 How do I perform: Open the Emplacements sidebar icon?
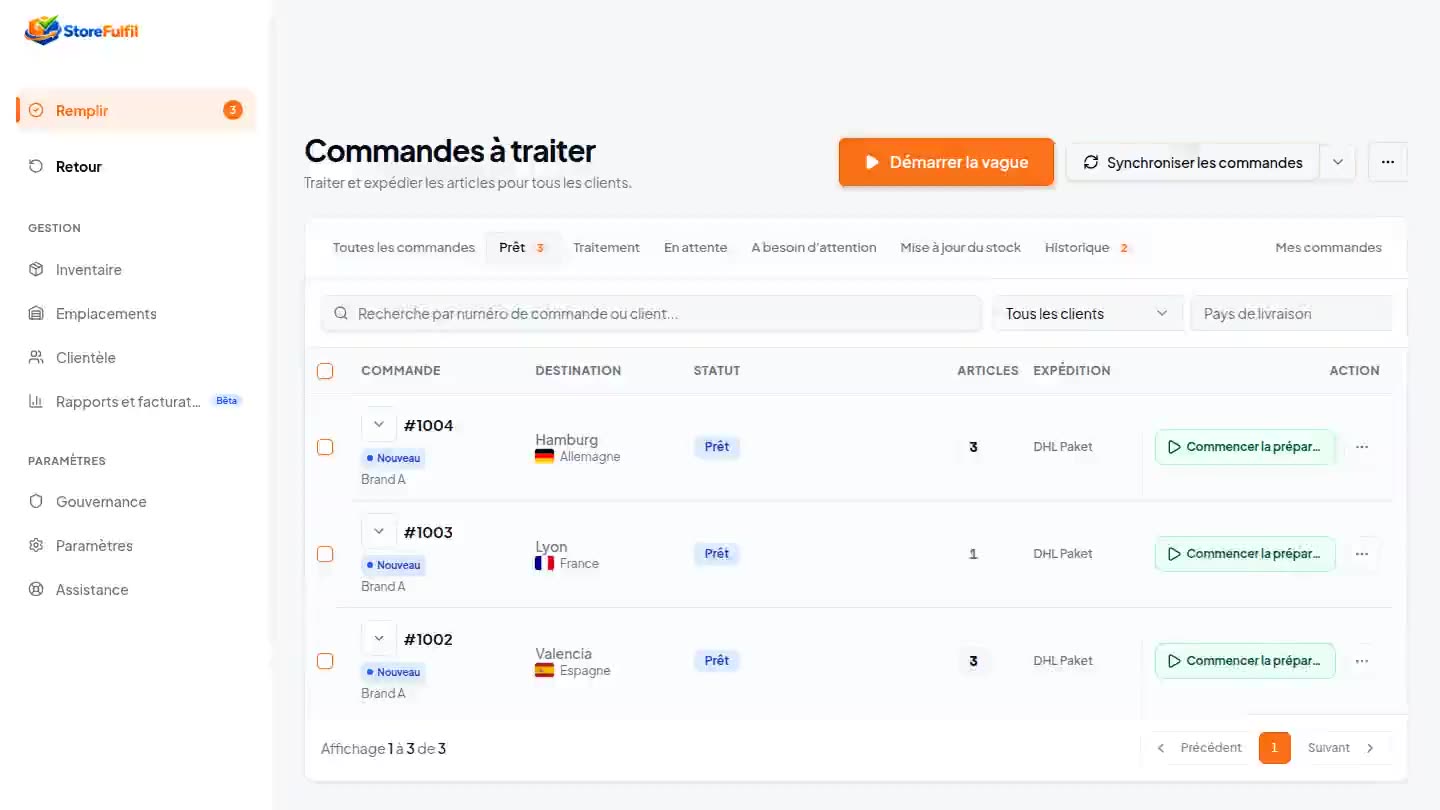tap(36, 314)
